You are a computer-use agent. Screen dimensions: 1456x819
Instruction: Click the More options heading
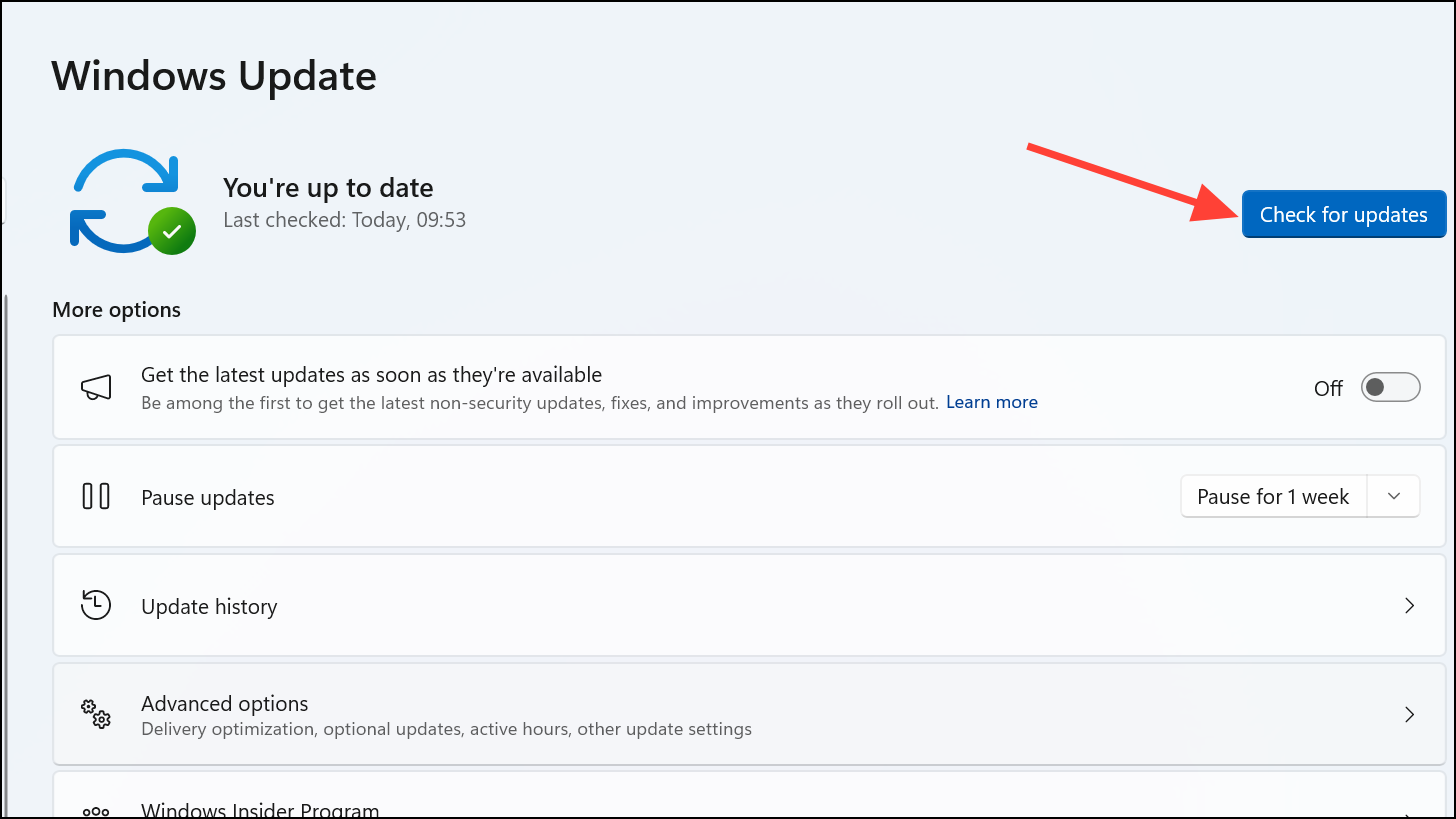pyautogui.click(x=116, y=310)
